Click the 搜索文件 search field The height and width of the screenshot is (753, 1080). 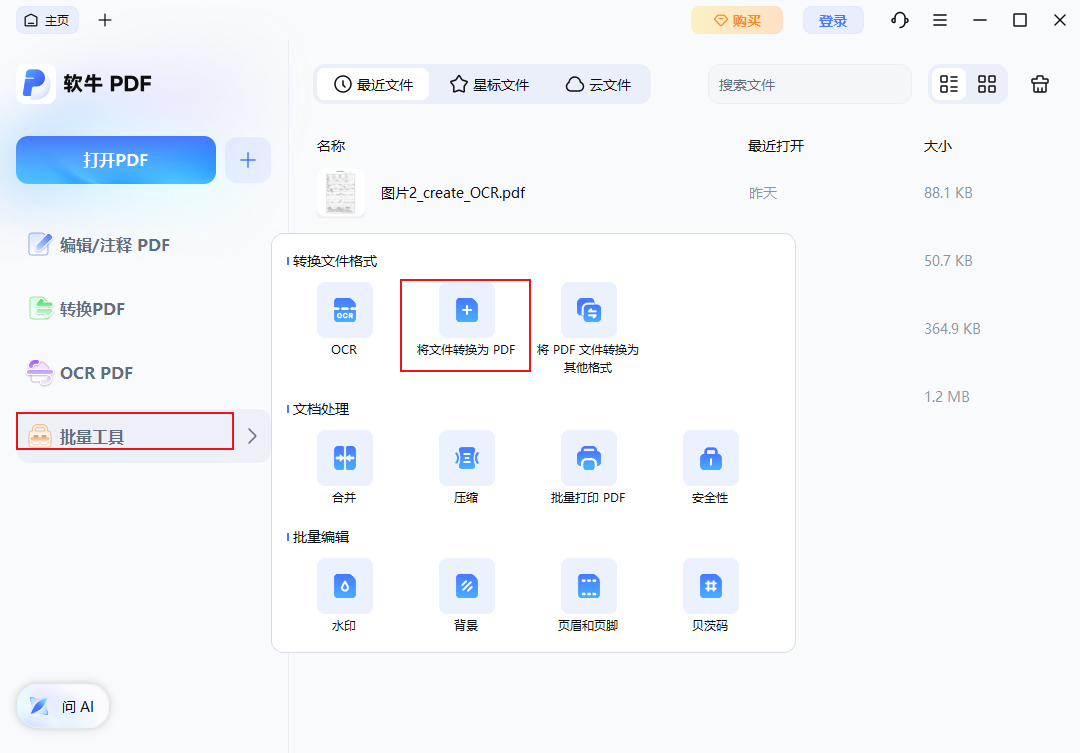pos(810,84)
